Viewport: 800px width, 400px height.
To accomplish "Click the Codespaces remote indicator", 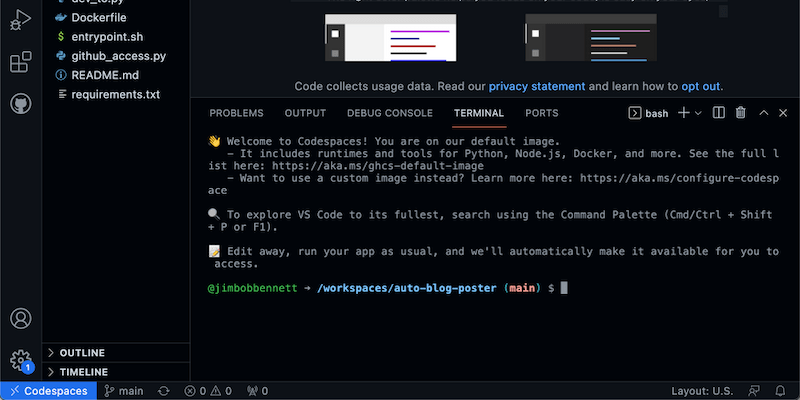I will [48, 391].
